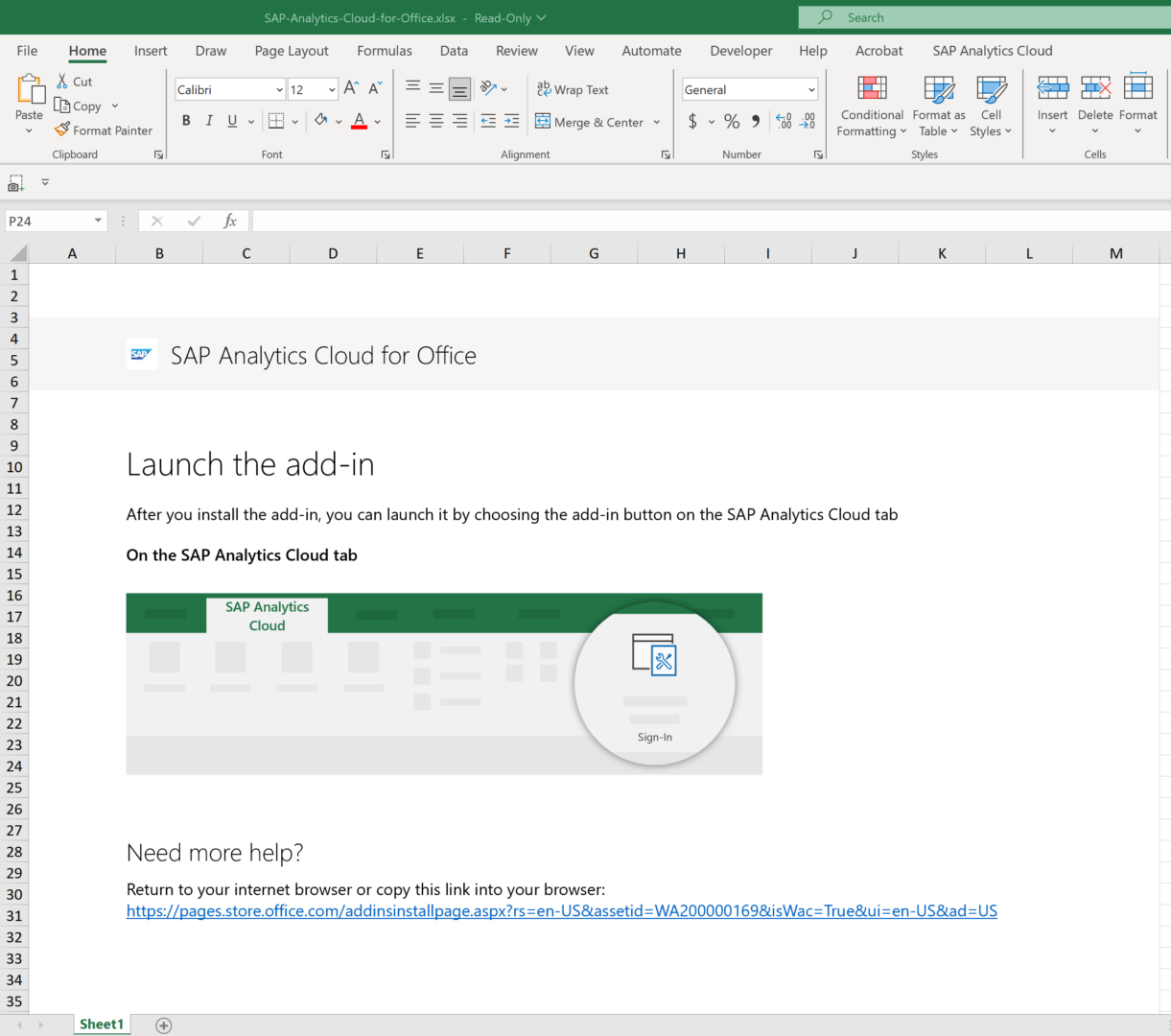Switch to the Formulas ribbon tab
1171x1036 pixels.
point(384,51)
